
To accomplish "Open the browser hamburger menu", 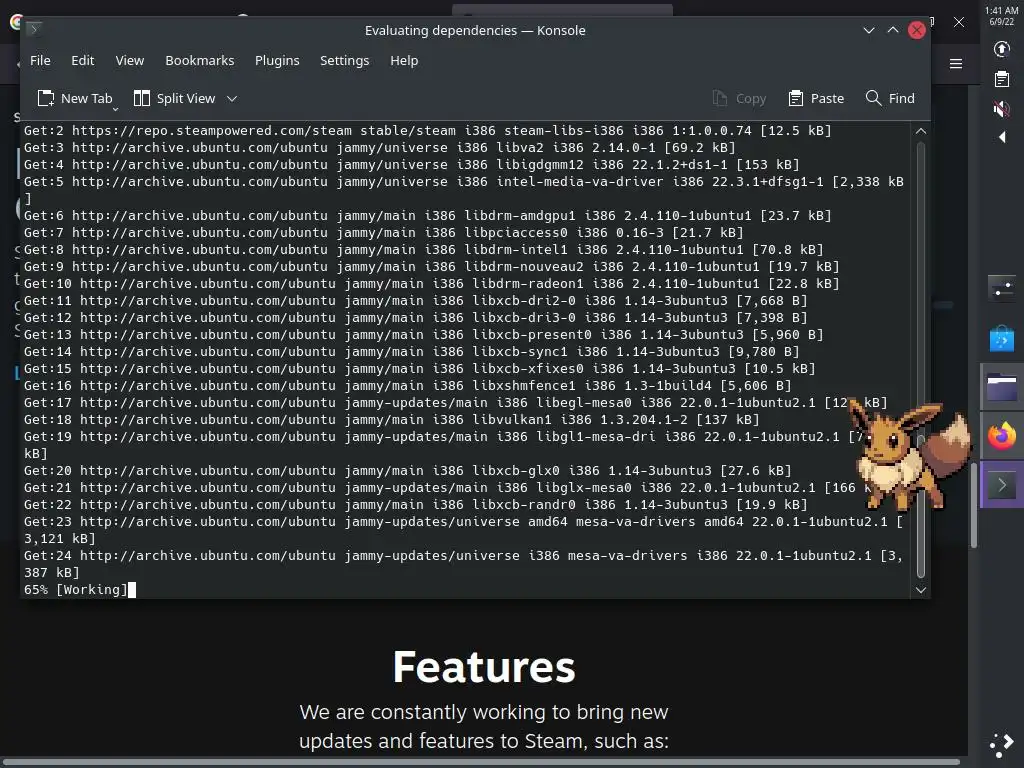I will [x=956, y=63].
